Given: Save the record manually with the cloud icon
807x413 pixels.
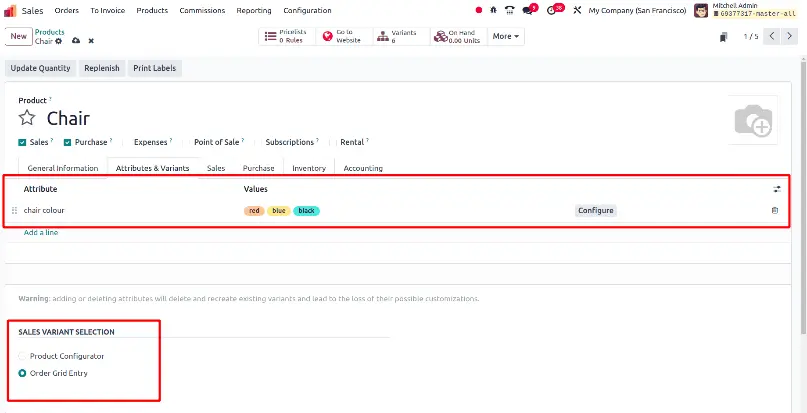Looking at the screenshot, I should [x=76, y=41].
